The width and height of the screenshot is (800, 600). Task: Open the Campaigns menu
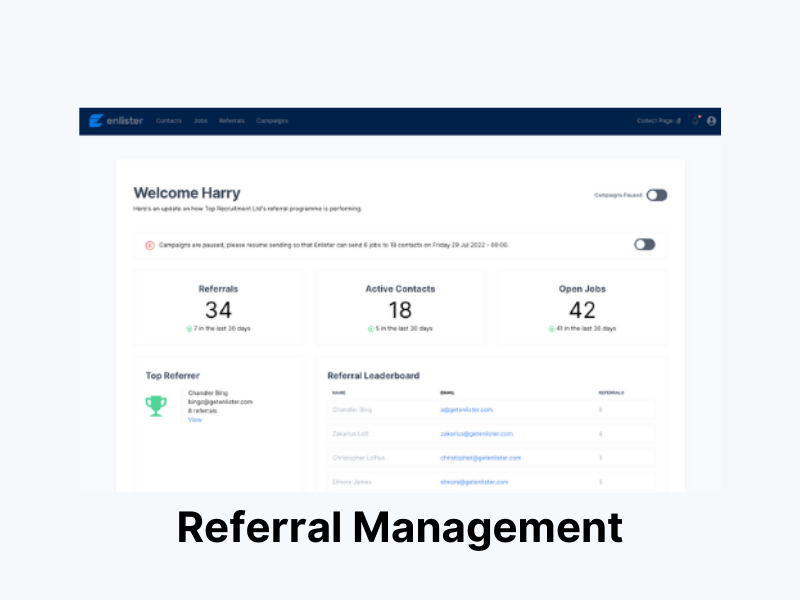point(272,121)
